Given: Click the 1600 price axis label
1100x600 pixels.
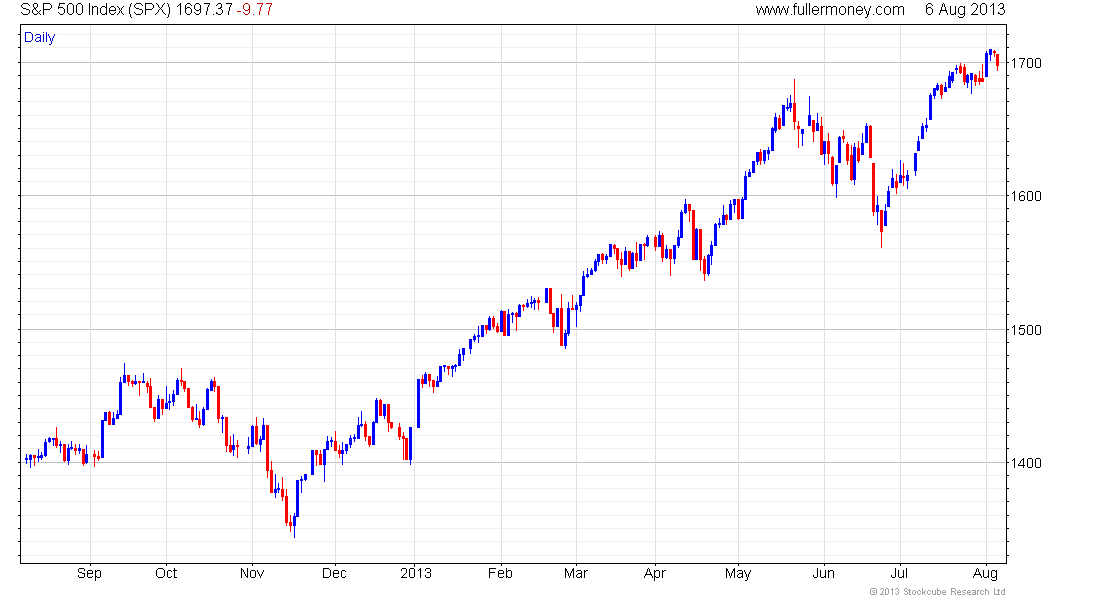Looking at the screenshot, I should coord(1026,196).
